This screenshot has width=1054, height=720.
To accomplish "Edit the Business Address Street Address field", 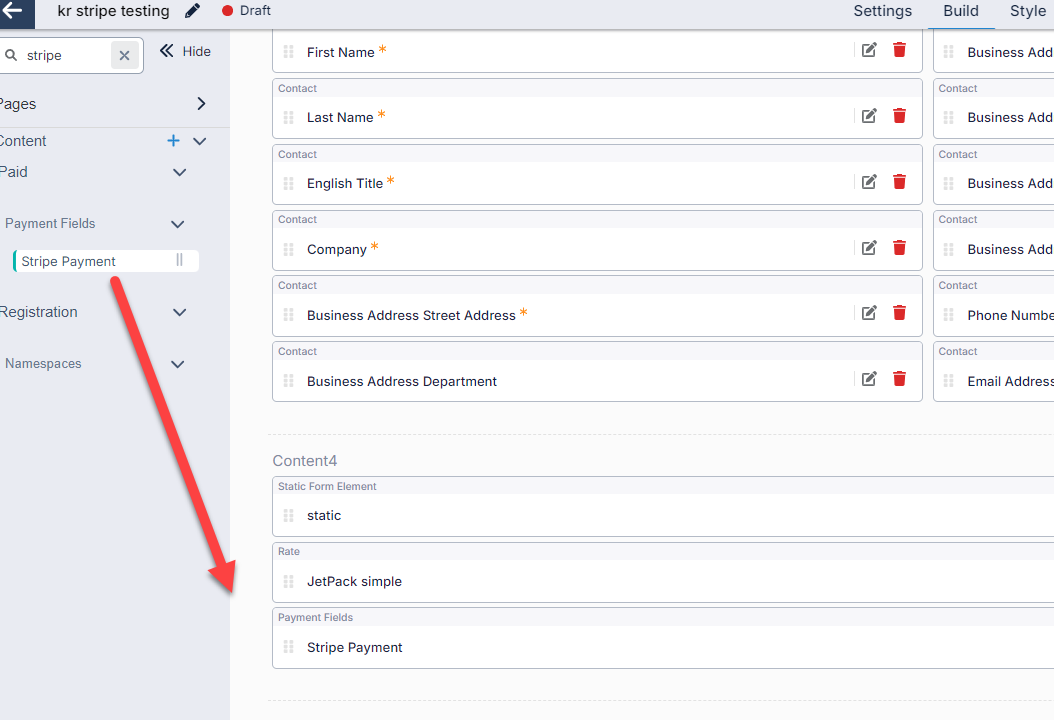I will point(869,313).
